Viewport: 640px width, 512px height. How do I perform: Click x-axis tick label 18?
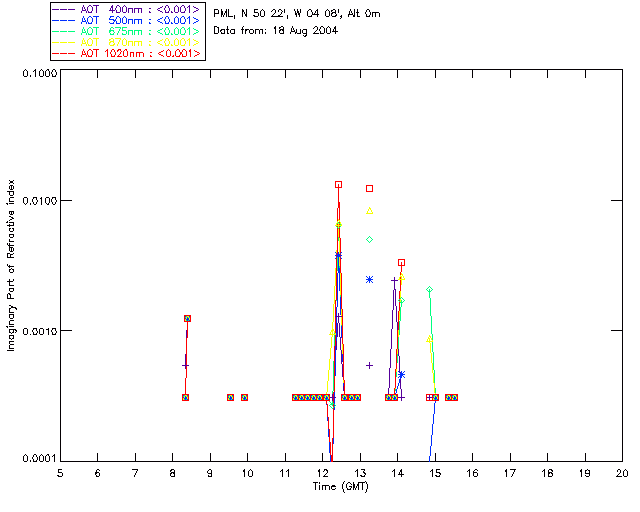pos(548,473)
